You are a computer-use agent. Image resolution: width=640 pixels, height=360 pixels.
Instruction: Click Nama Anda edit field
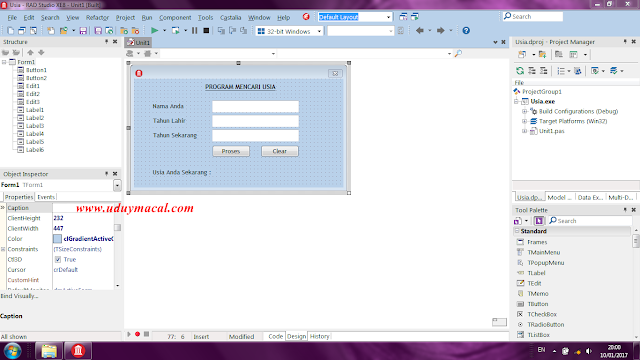coord(256,107)
